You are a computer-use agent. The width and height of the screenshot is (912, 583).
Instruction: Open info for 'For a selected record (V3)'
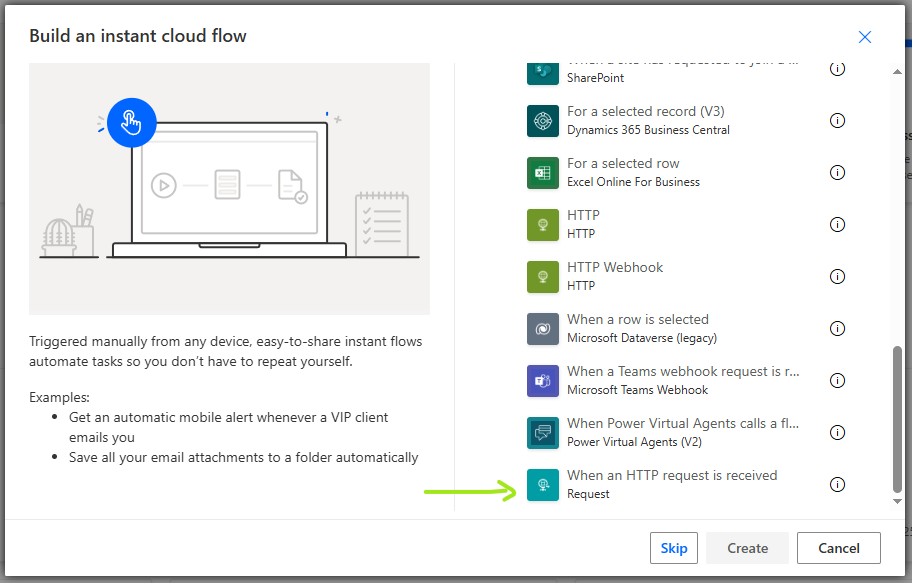coord(837,120)
